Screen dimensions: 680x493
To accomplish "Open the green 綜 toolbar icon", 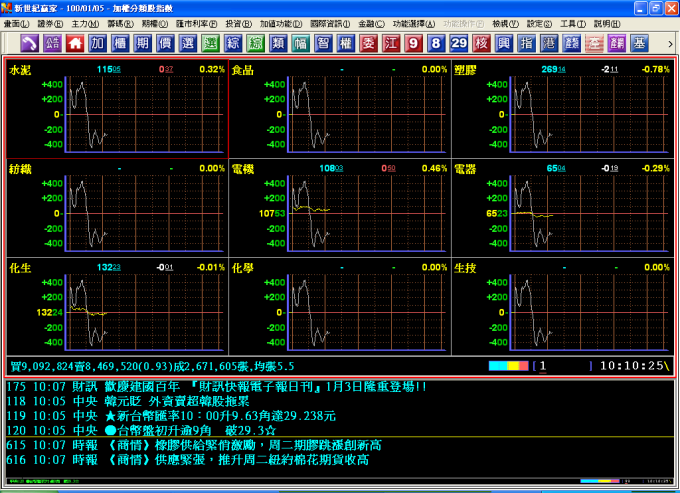I will [255, 43].
